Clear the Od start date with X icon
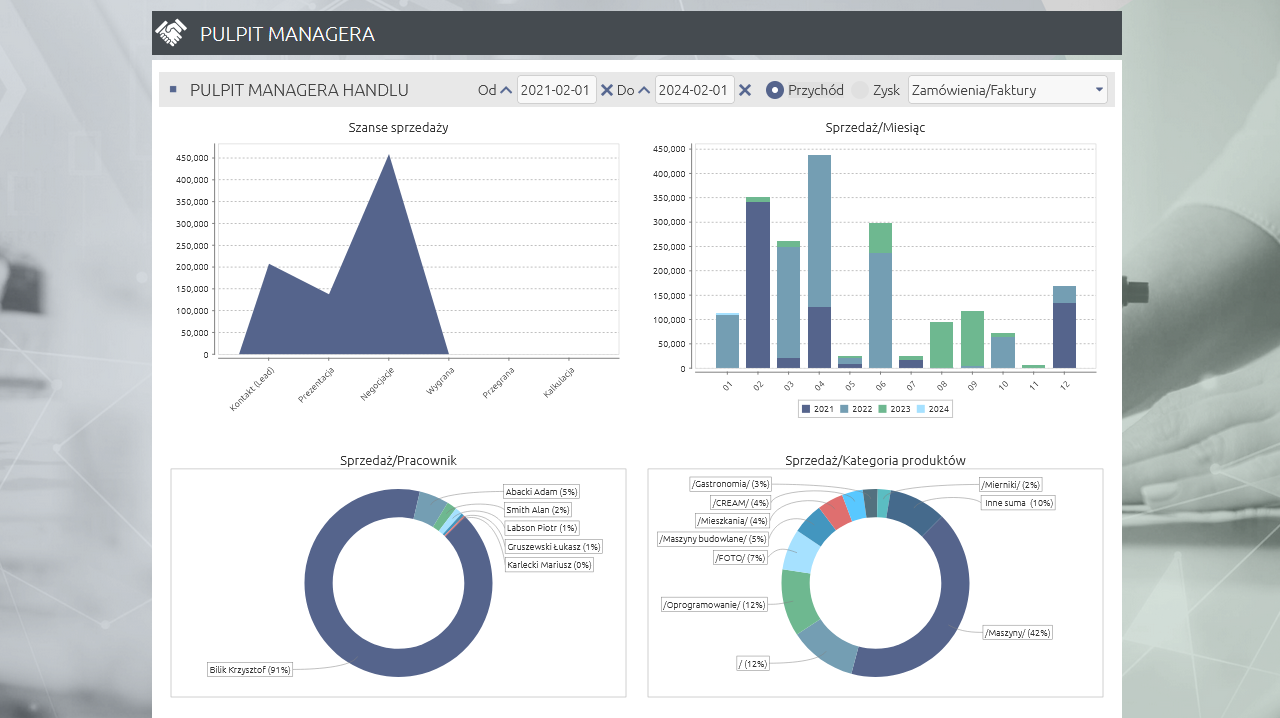Viewport: 1280px width, 718px height. click(x=607, y=90)
